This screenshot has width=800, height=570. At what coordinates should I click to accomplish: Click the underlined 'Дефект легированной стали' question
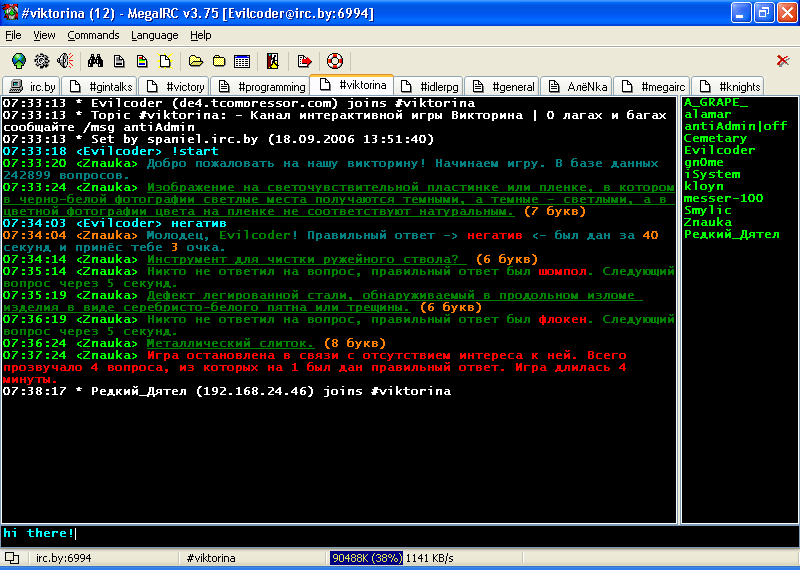coord(323,301)
